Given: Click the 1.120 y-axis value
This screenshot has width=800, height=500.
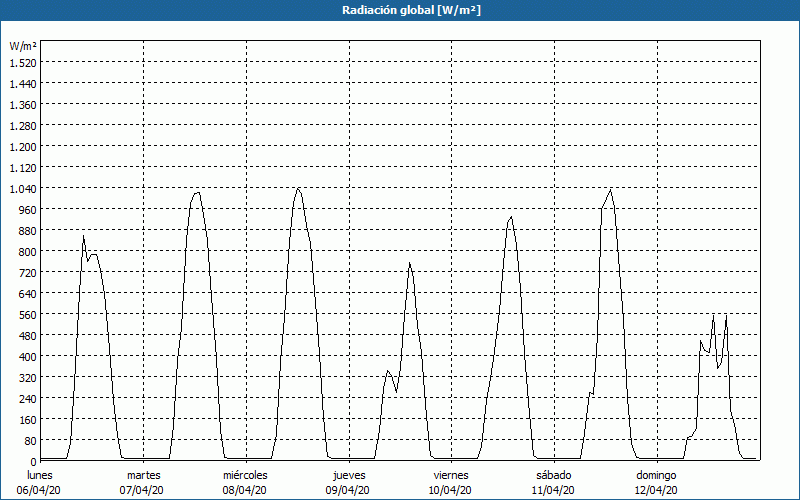Looking at the screenshot, I should coord(23,167).
